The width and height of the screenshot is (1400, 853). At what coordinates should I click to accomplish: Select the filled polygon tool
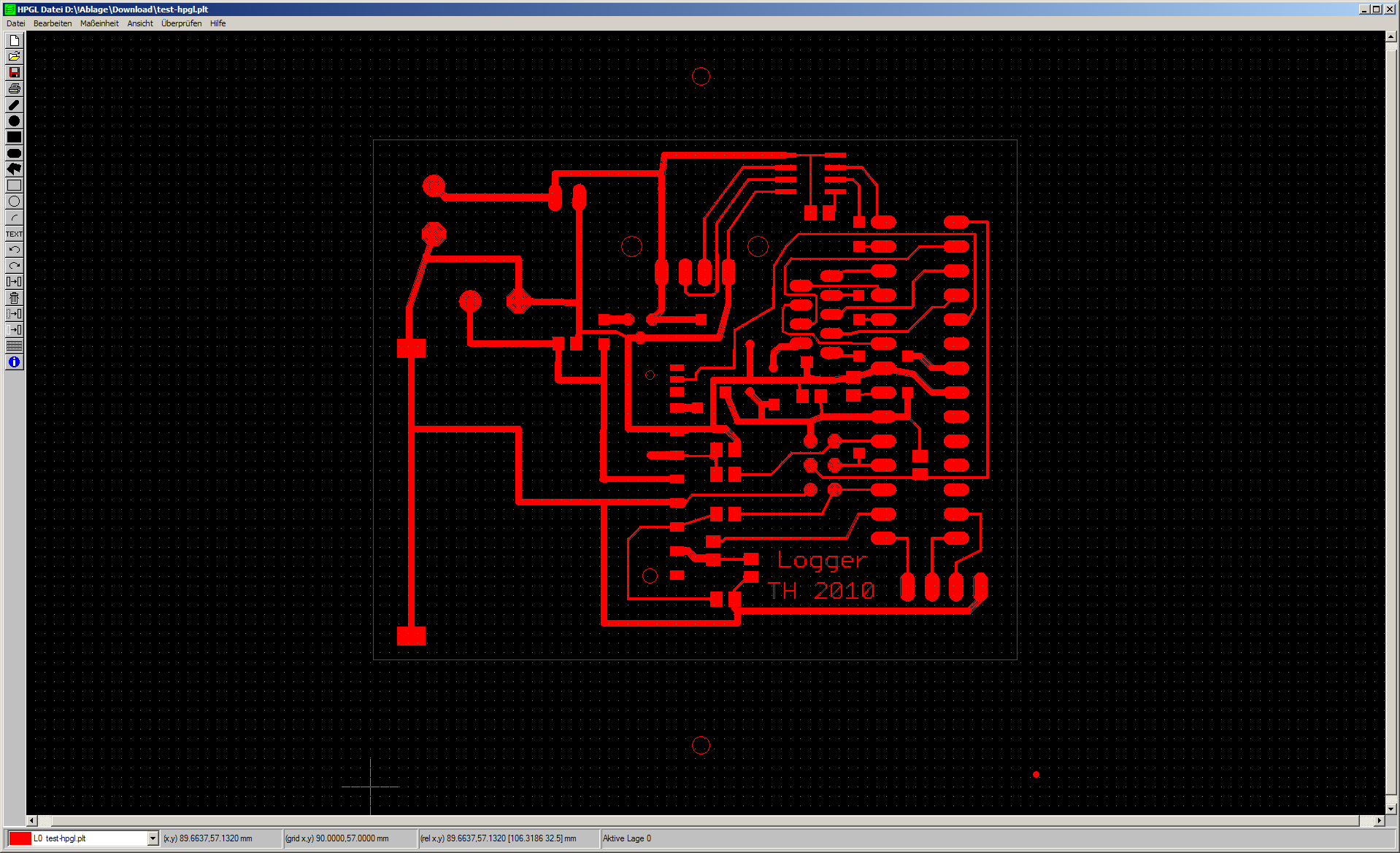pyautogui.click(x=14, y=169)
